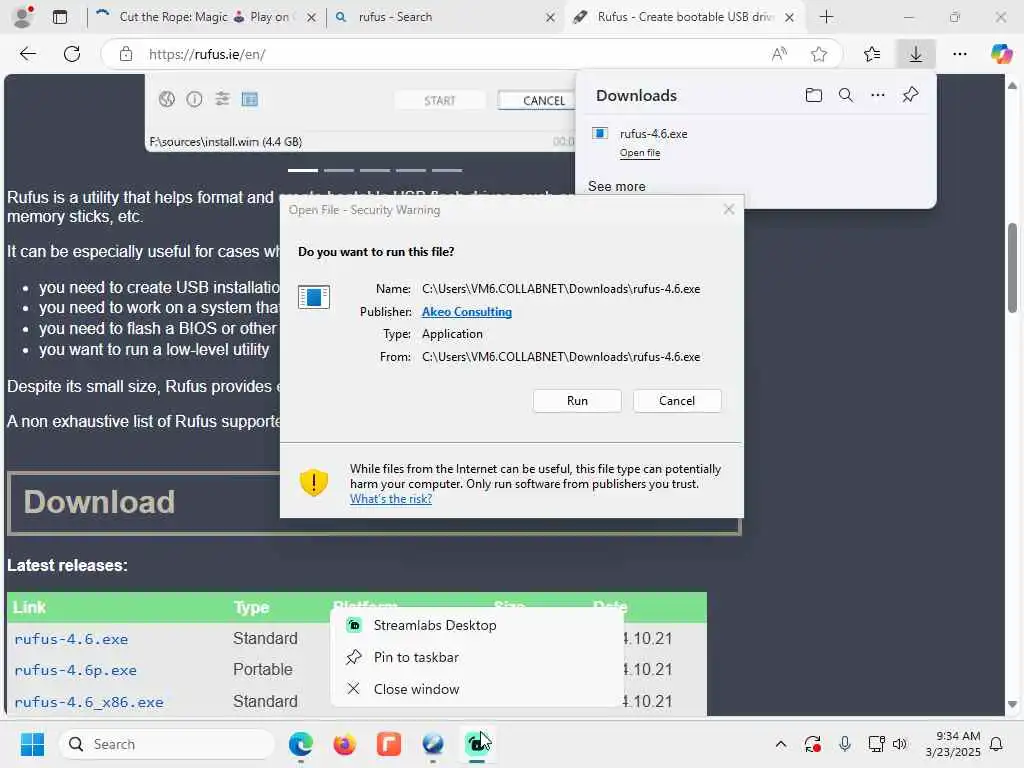Add this page to favorites star
The height and width of the screenshot is (768, 1024).
819,54
